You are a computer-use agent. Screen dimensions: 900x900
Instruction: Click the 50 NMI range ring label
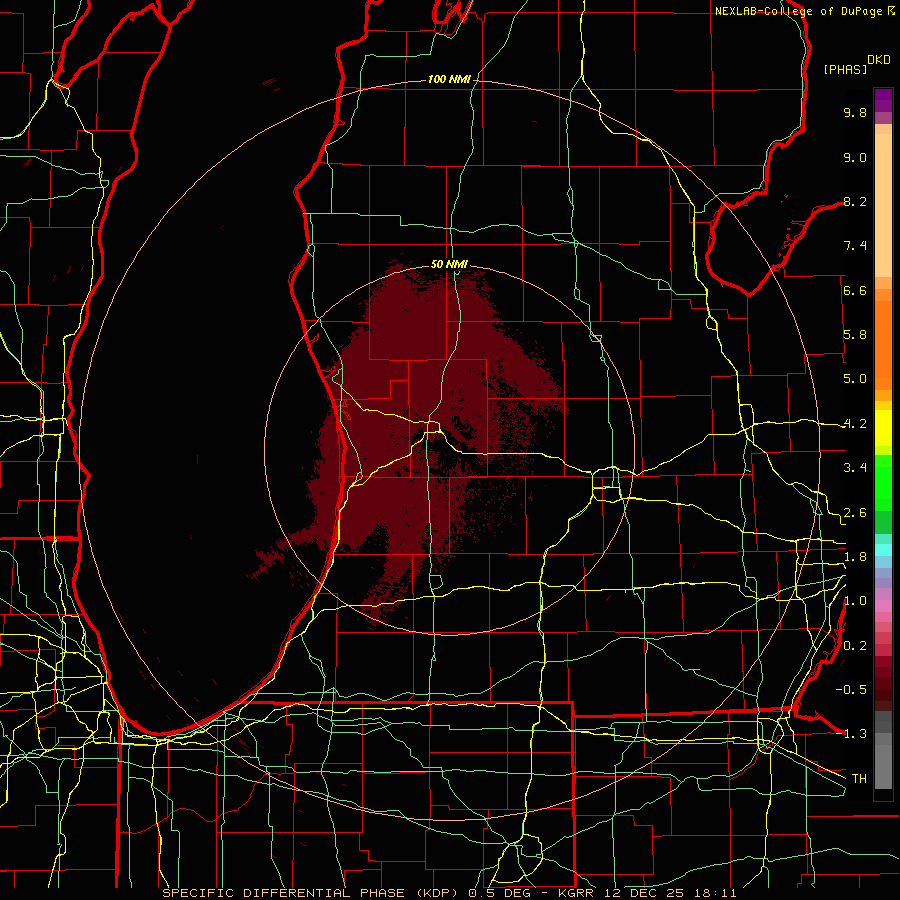[449, 264]
